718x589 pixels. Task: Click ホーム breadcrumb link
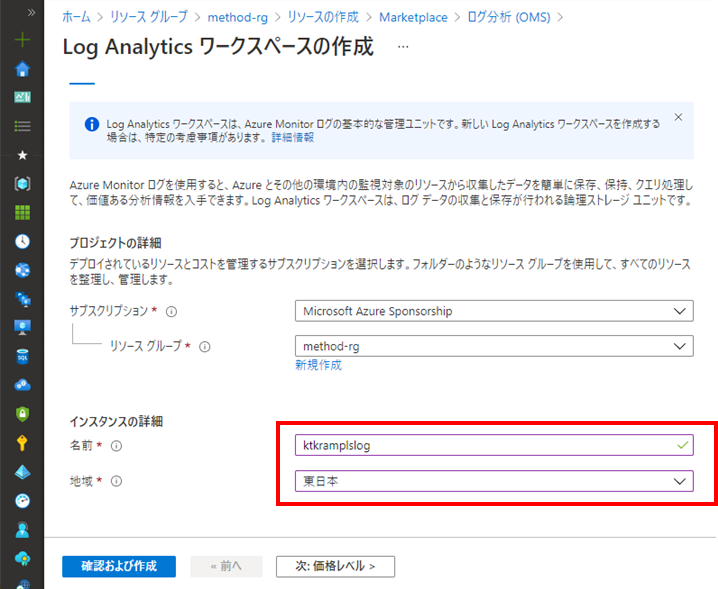[x=76, y=17]
